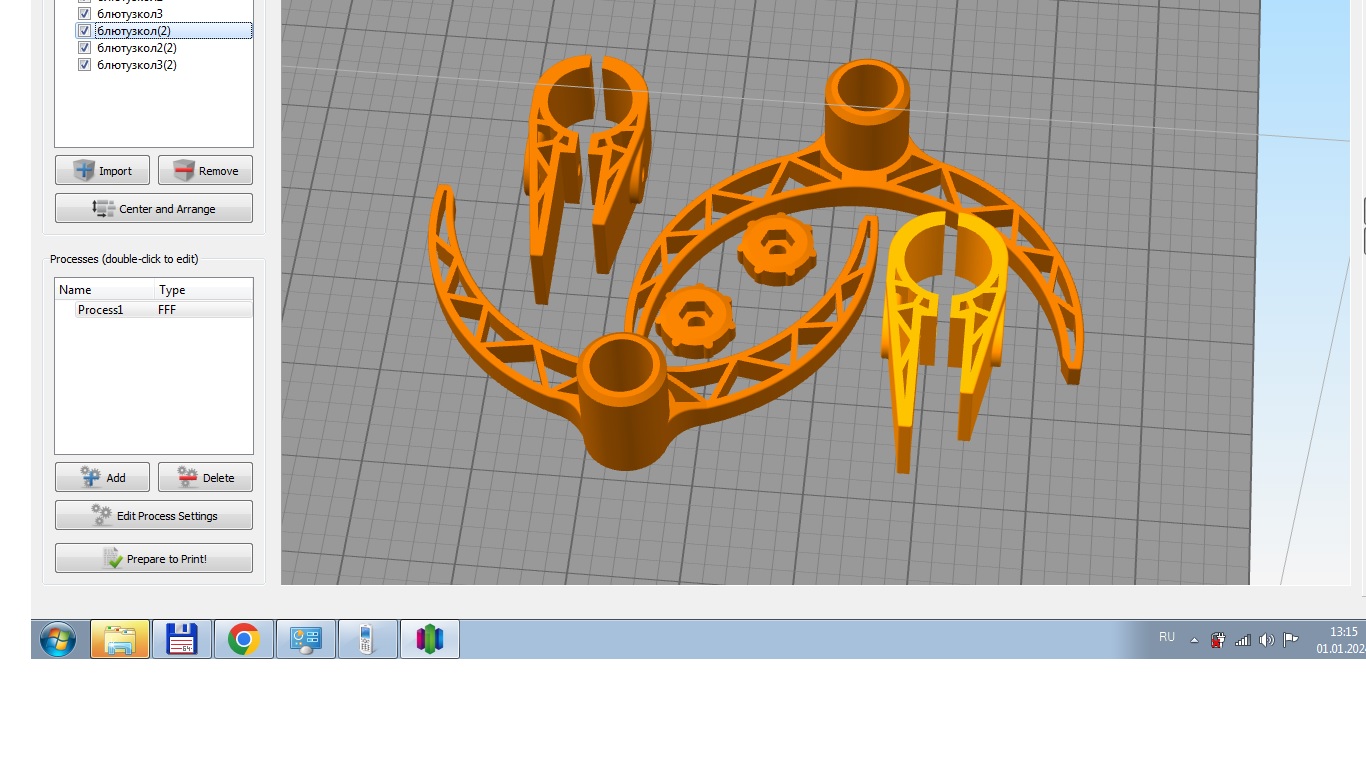Sort processes by Name column header

coord(105,290)
